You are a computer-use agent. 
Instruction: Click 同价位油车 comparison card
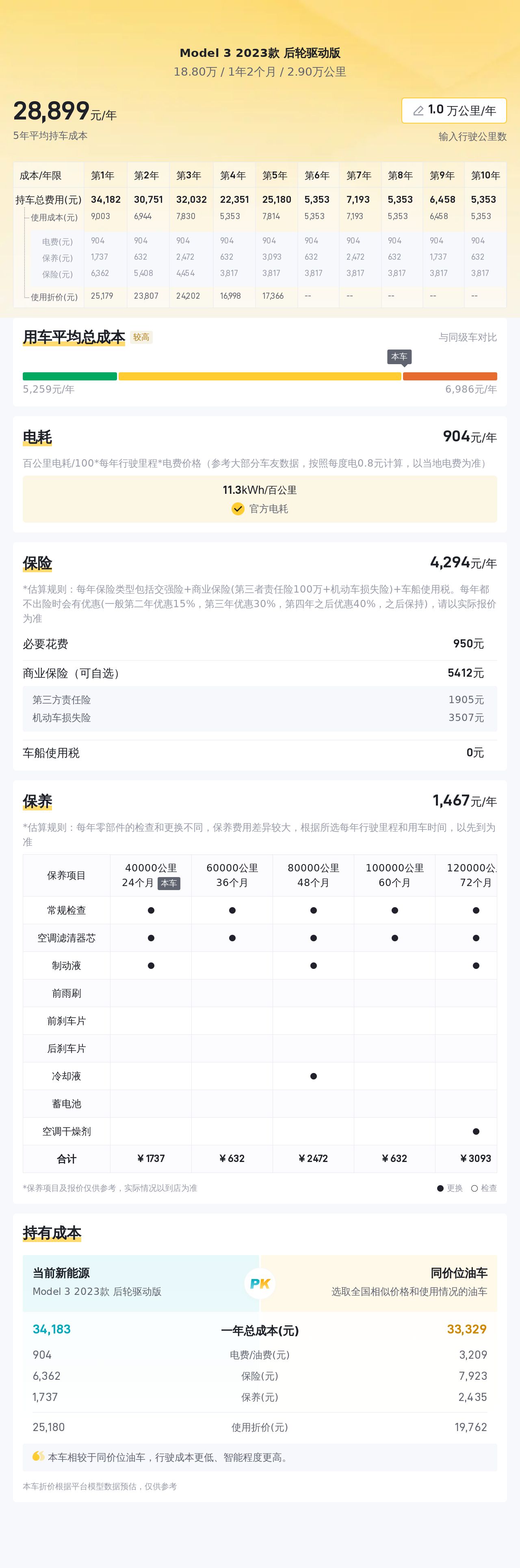(379, 1283)
